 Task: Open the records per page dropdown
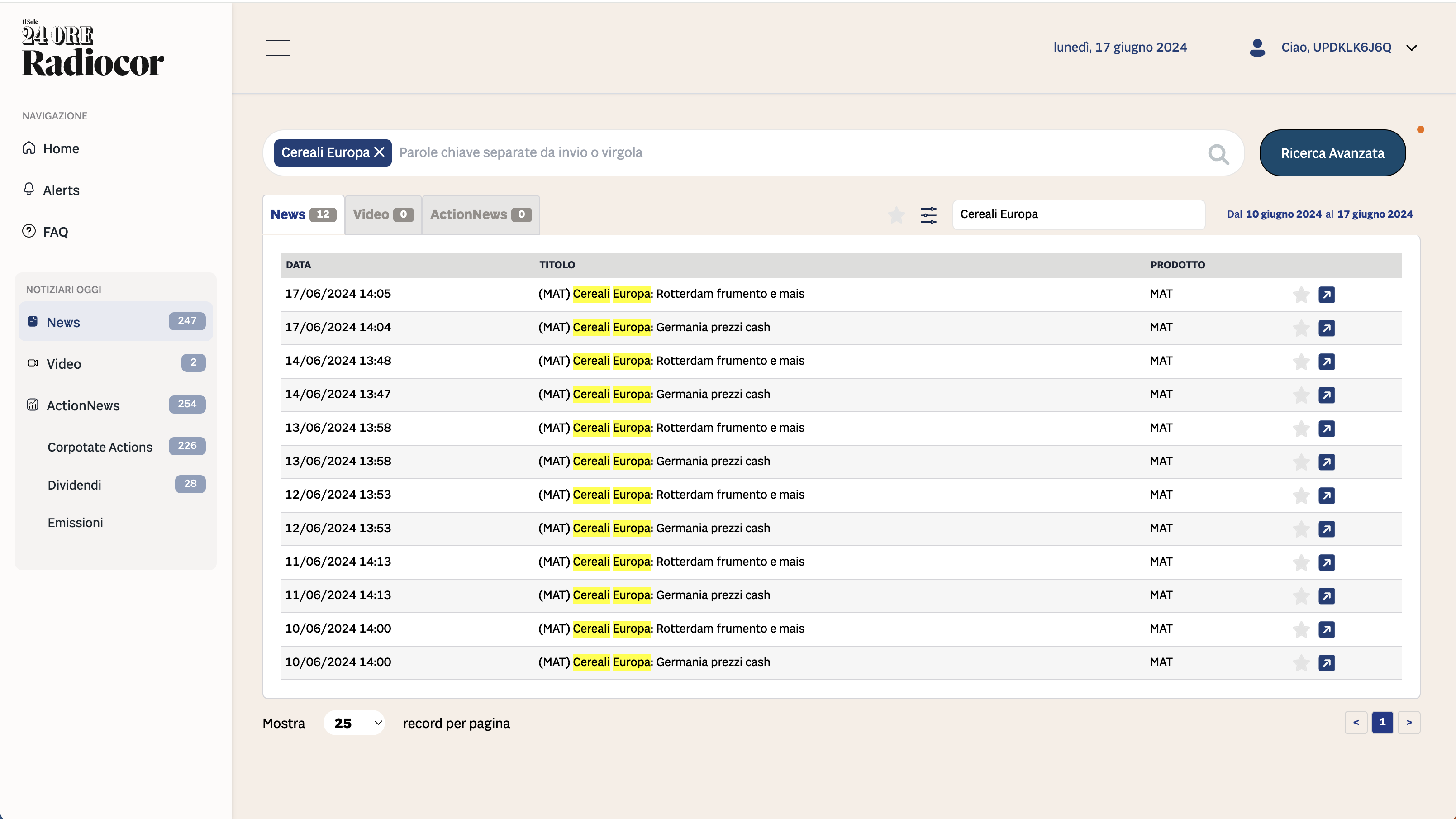point(354,723)
